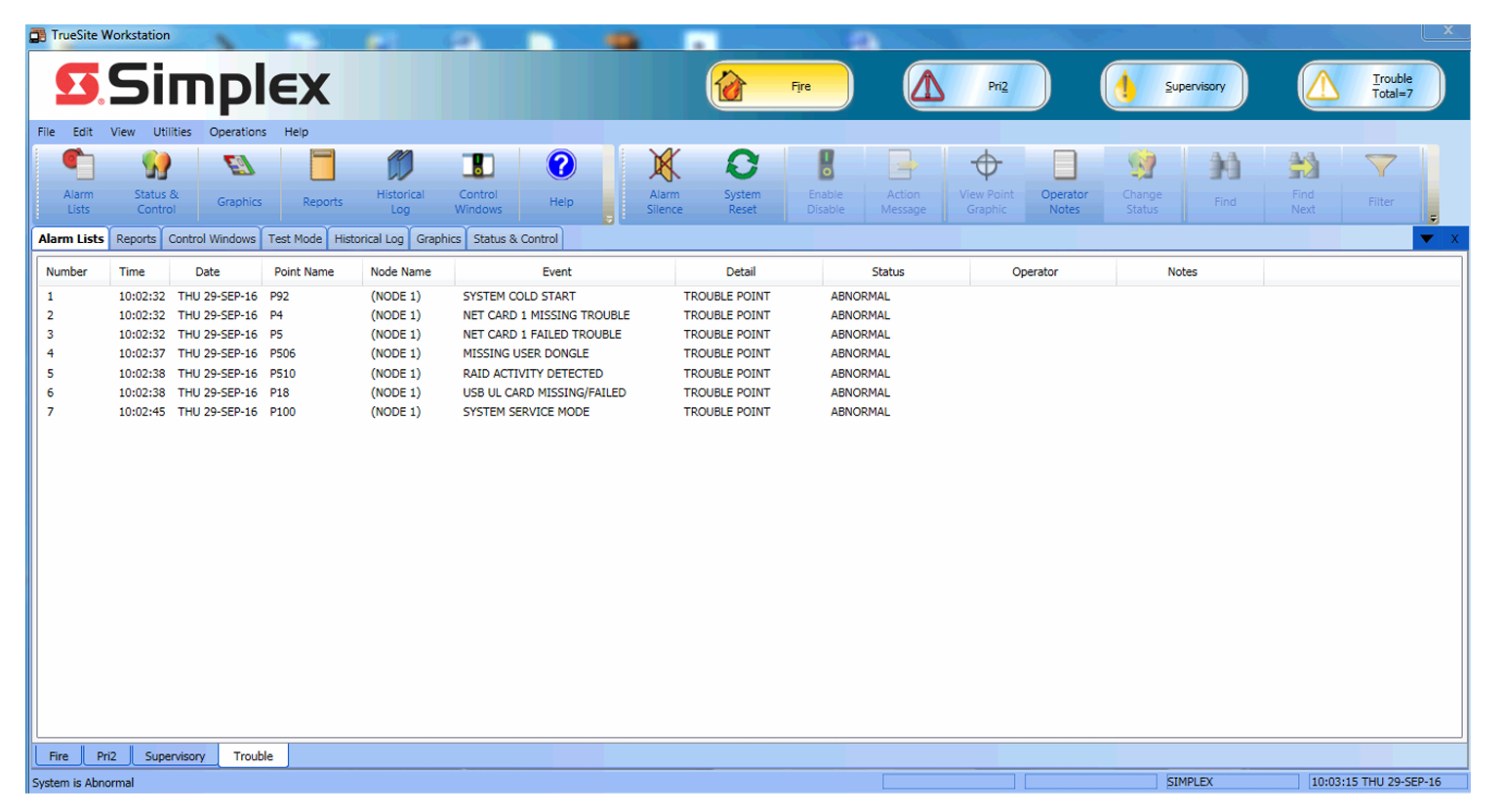Switch to the Reports tab

click(136, 238)
